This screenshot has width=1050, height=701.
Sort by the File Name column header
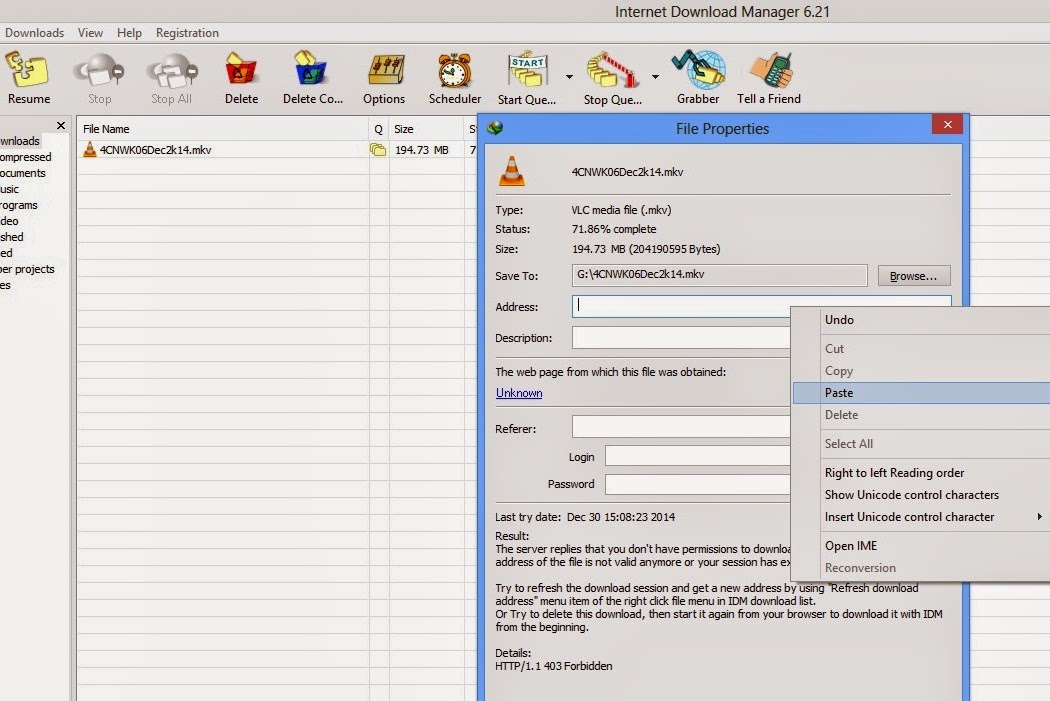tap(222, 129)
